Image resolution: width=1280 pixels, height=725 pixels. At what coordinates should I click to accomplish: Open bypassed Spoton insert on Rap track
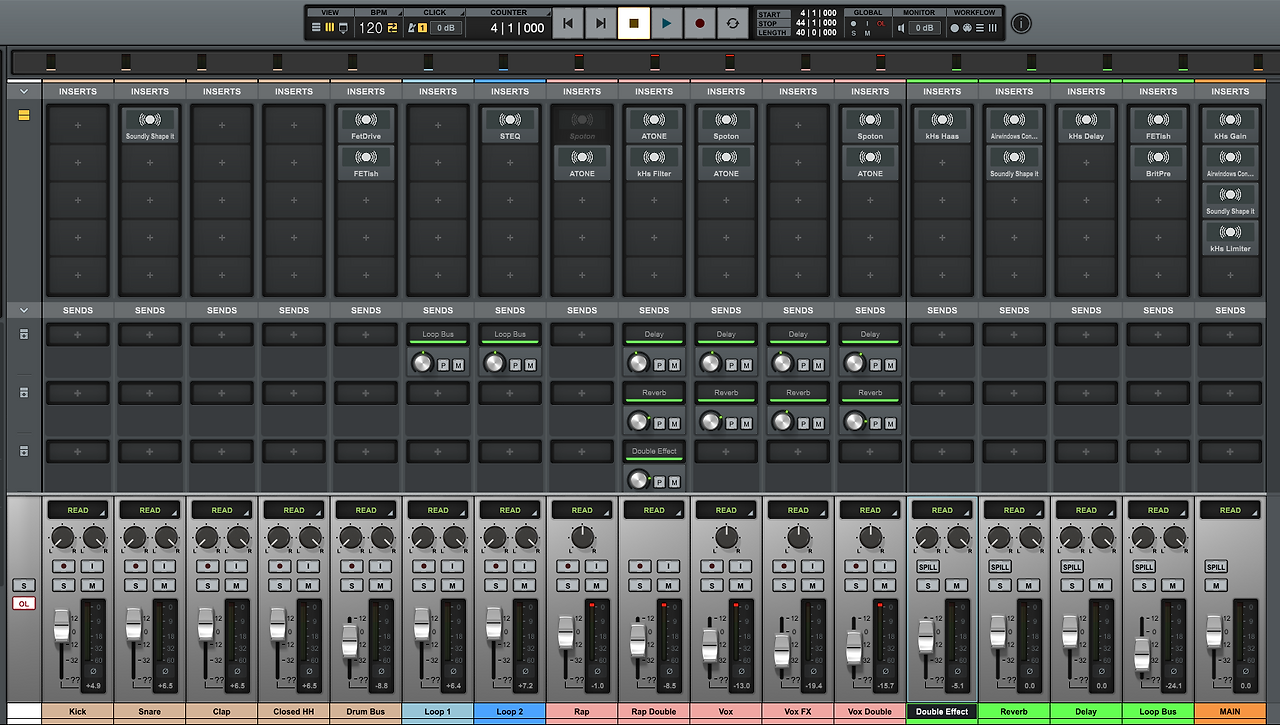(582, 125)
